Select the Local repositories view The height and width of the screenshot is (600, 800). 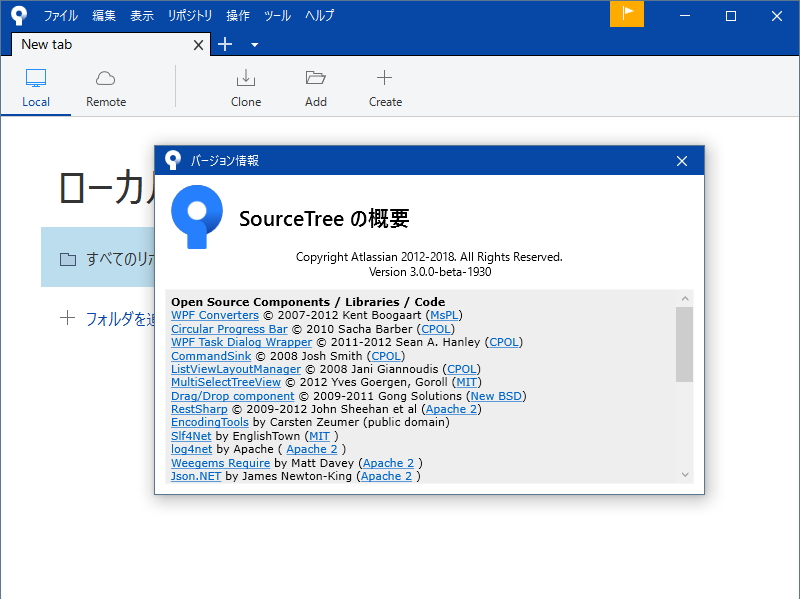point(36,86)
